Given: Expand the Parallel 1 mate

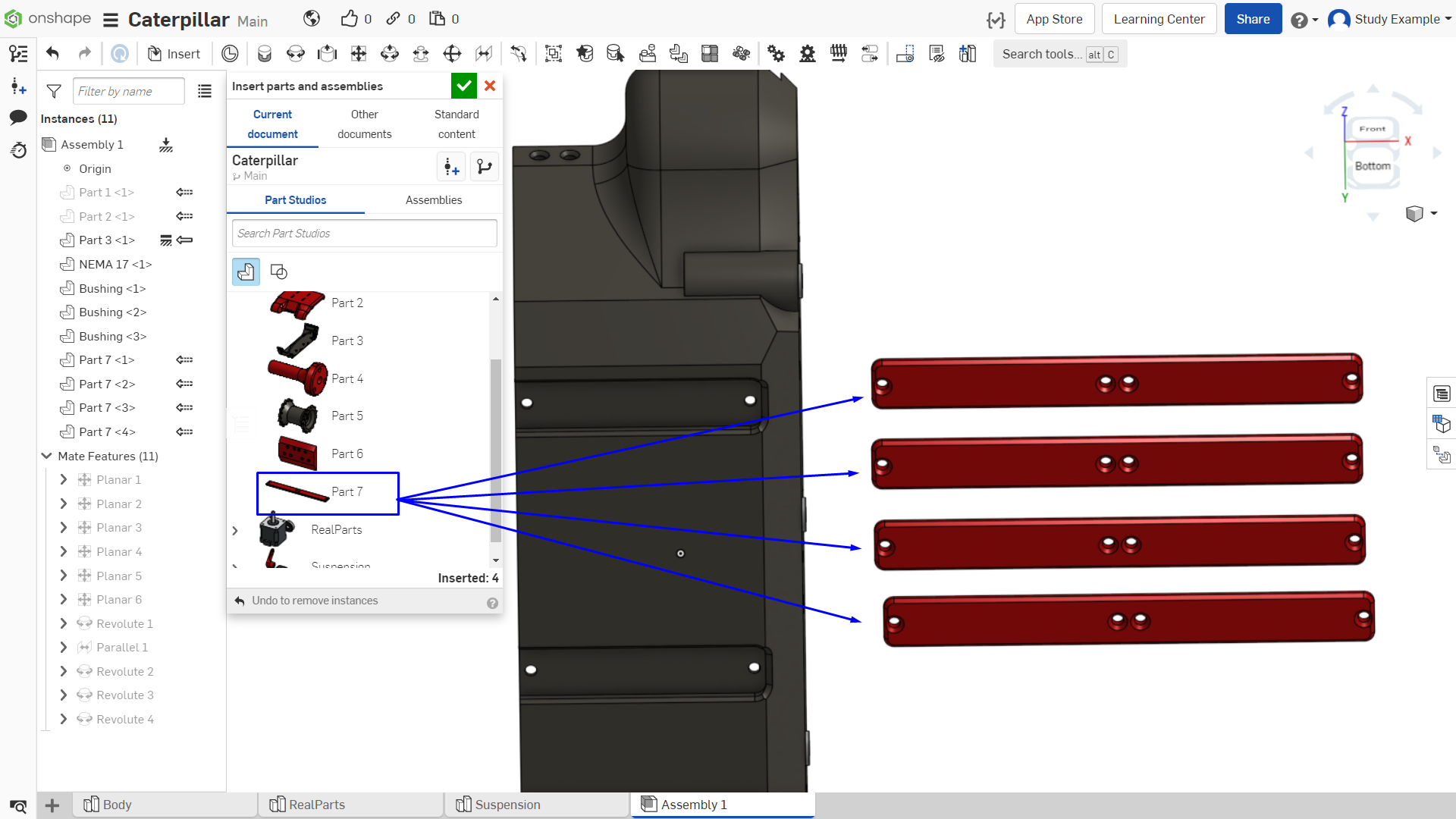Looking at the screenshot, I should click(x=64, y=647).
